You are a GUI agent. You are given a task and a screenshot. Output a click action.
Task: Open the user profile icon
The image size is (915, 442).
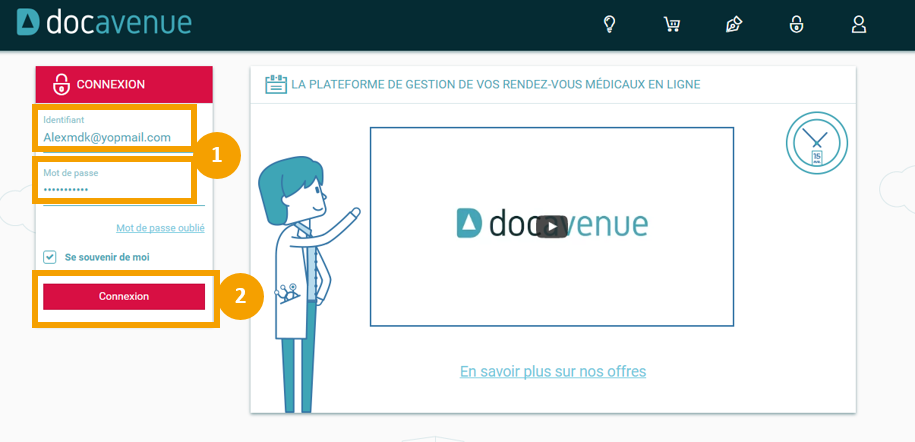858,25
